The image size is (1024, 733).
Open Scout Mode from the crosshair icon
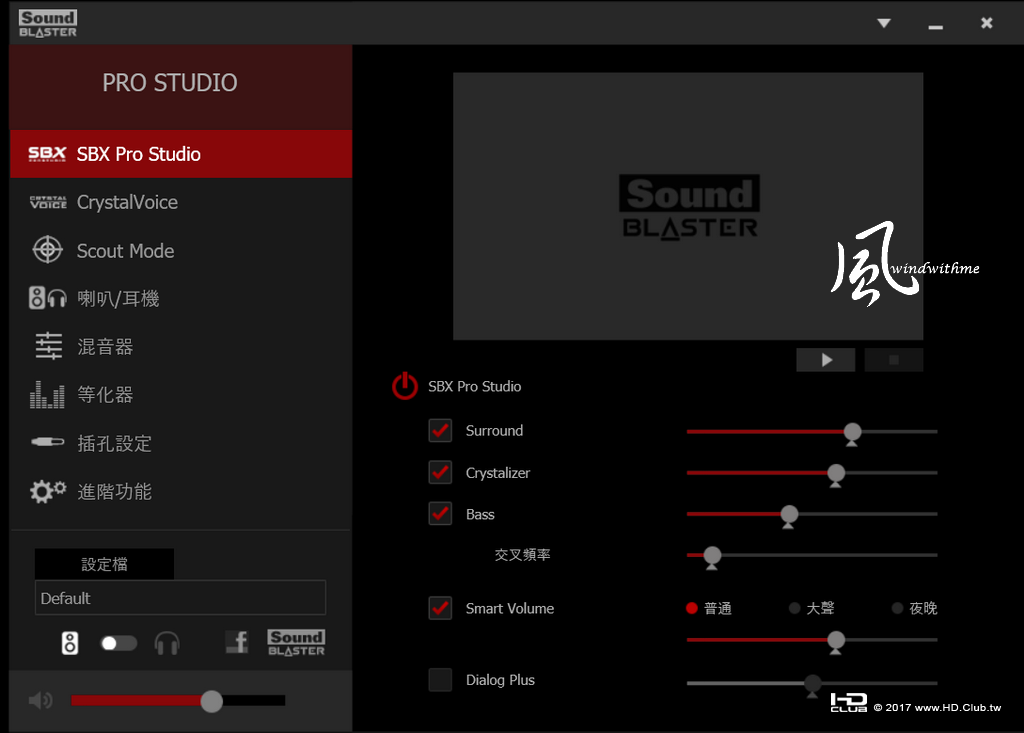pyautogui.click(x=47, y=250)
